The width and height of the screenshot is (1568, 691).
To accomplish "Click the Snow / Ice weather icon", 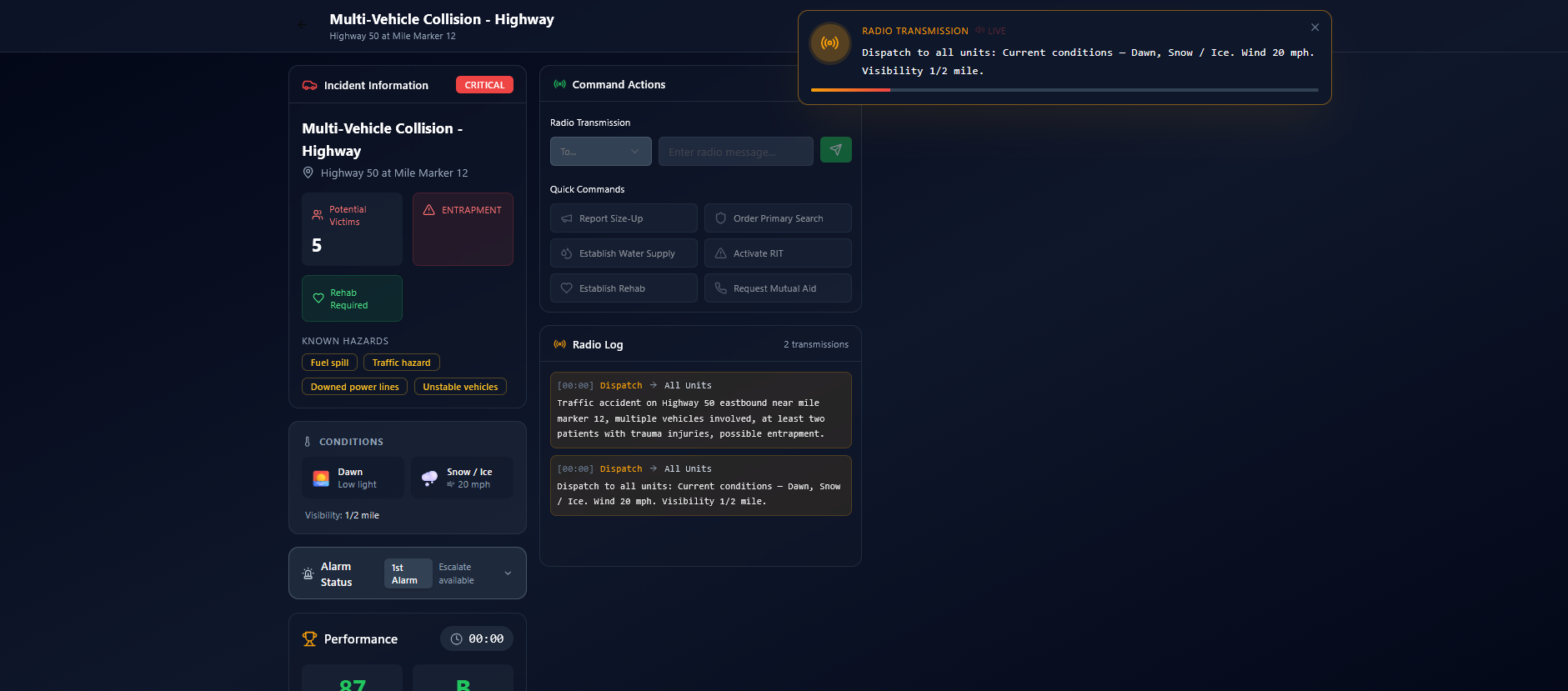I will (430, 478).
